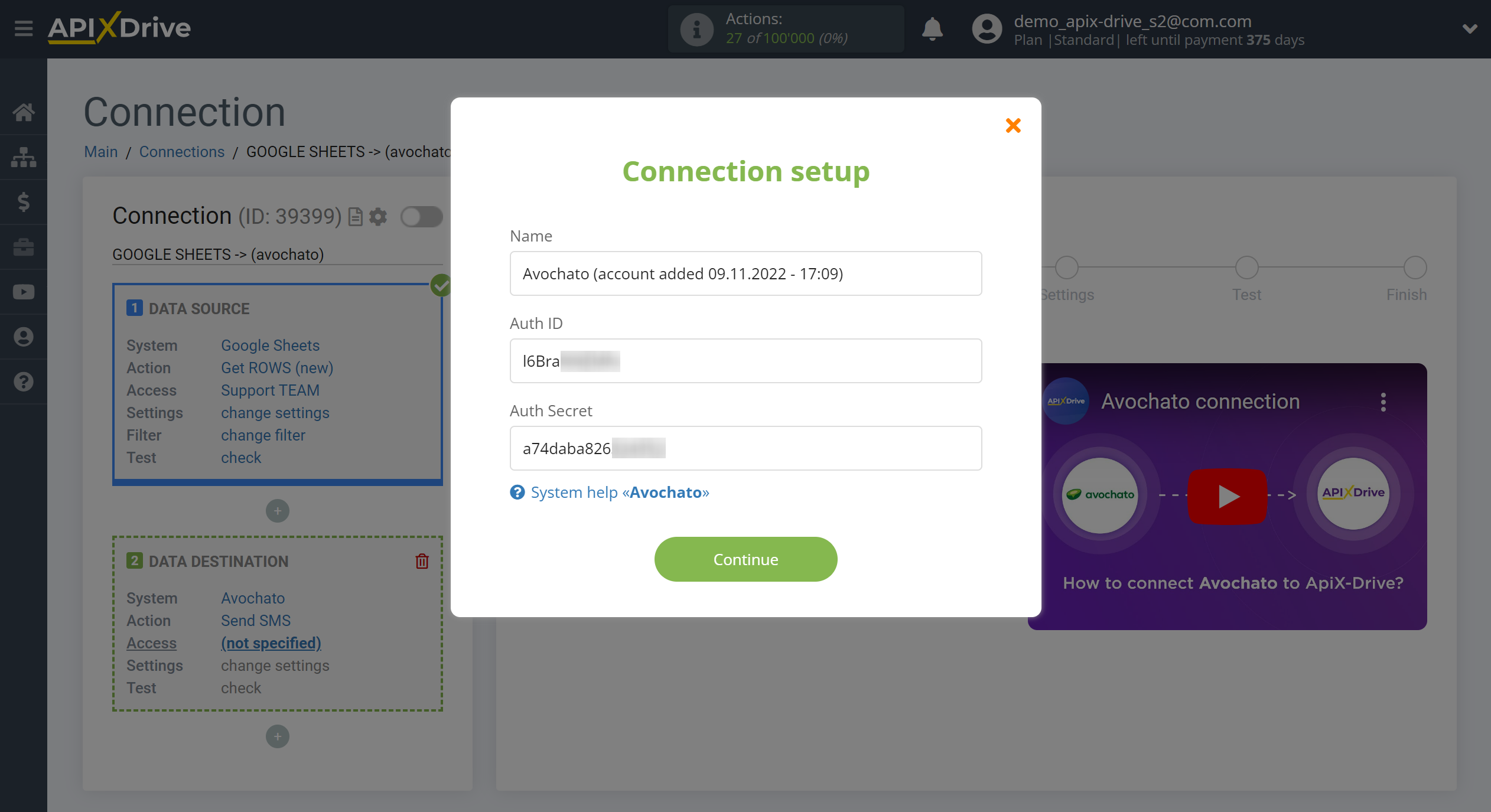Click the connection settings gear icon
The width and height of the screenshot is (1491, 812).
click(x=378, y=216)
